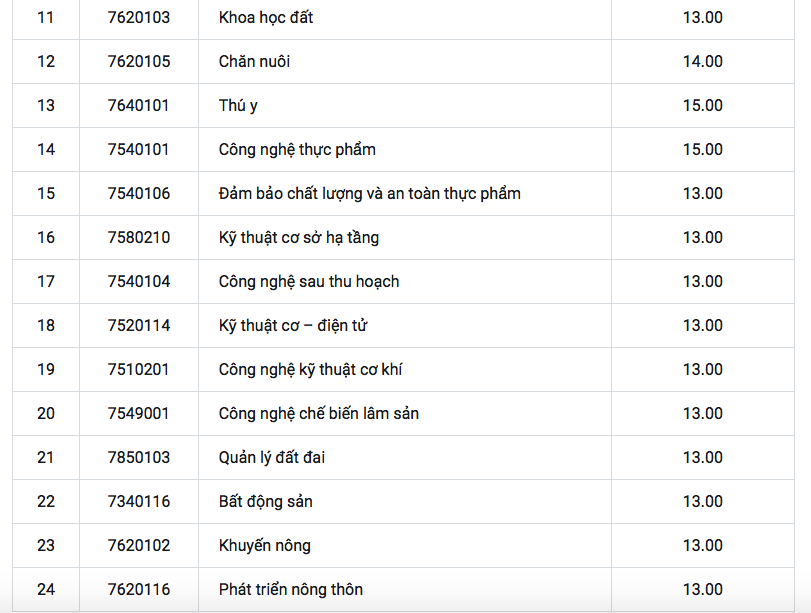Select 'Bất động sản' major name
811x613 pixels.
point(265,502)
